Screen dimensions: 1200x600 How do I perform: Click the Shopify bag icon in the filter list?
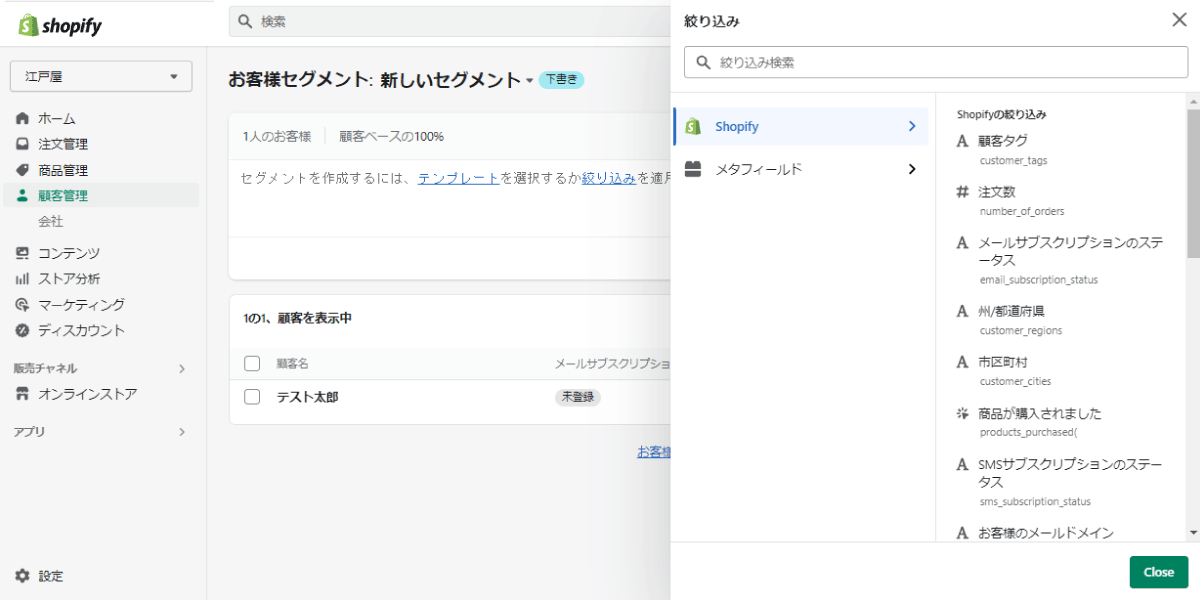[x=693, y=127]
